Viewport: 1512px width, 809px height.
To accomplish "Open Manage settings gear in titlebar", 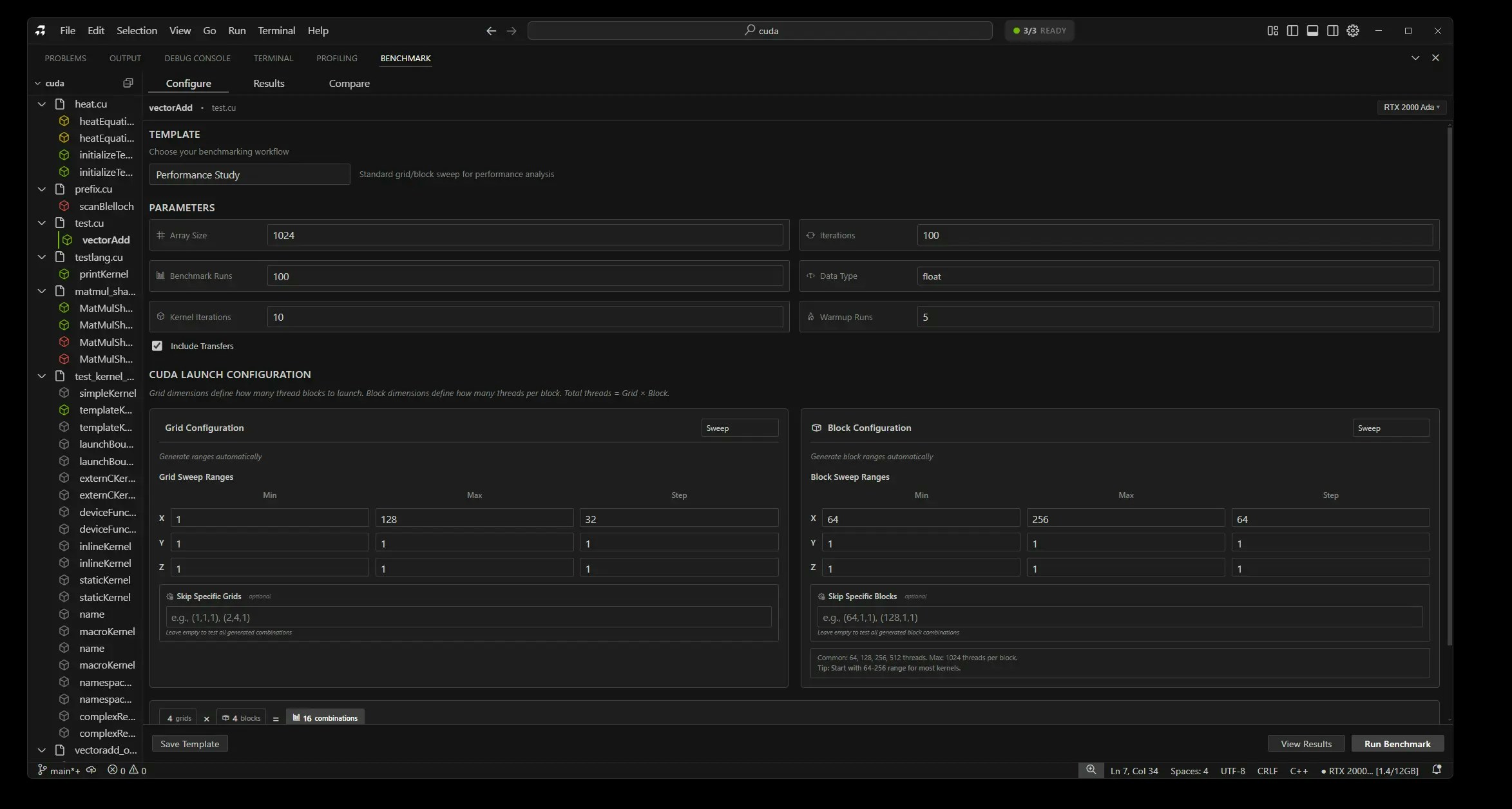I will click(1353, 30).
